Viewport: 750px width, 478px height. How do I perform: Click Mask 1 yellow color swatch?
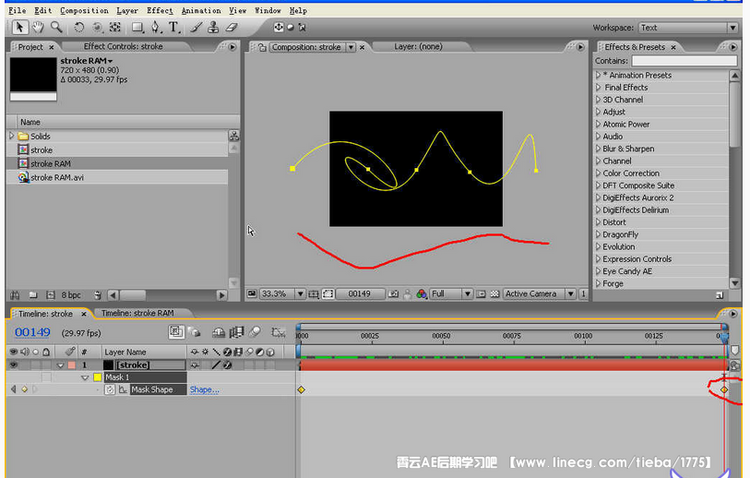(98, 377)
